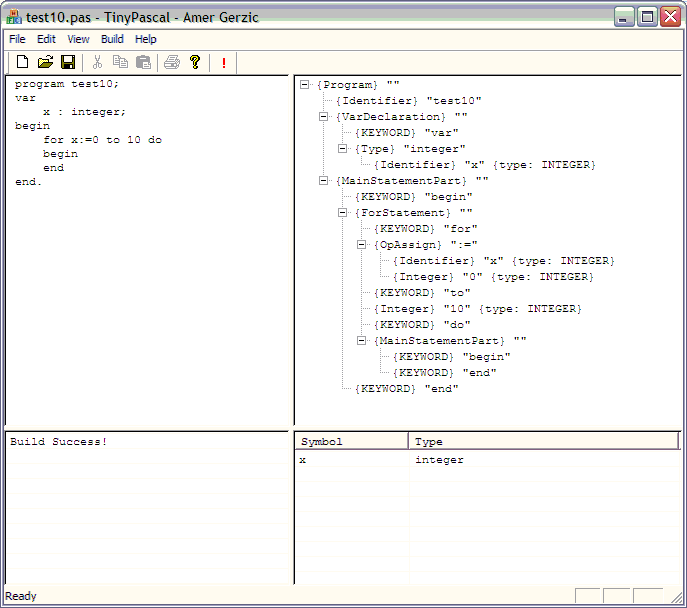Click the Print toolbar icon
The height and width of the screenshot is (608, 687).
[172, 62]
